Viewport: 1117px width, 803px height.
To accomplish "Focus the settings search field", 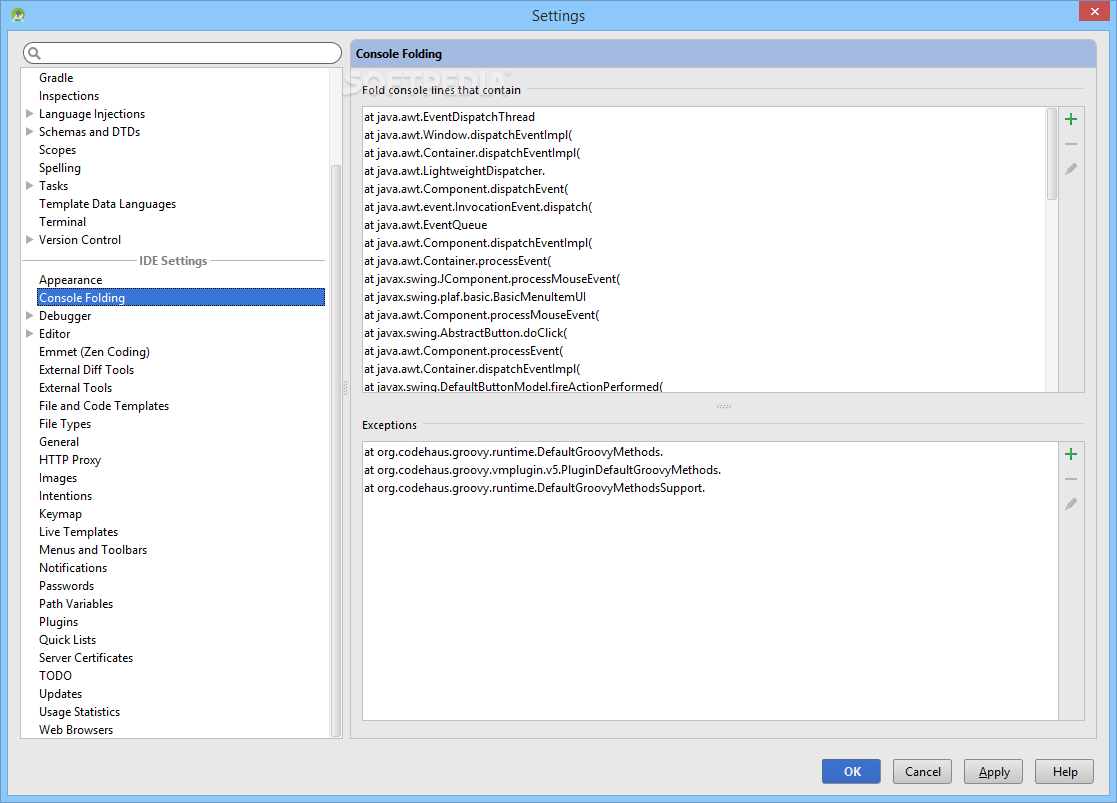I will point(182,53).
